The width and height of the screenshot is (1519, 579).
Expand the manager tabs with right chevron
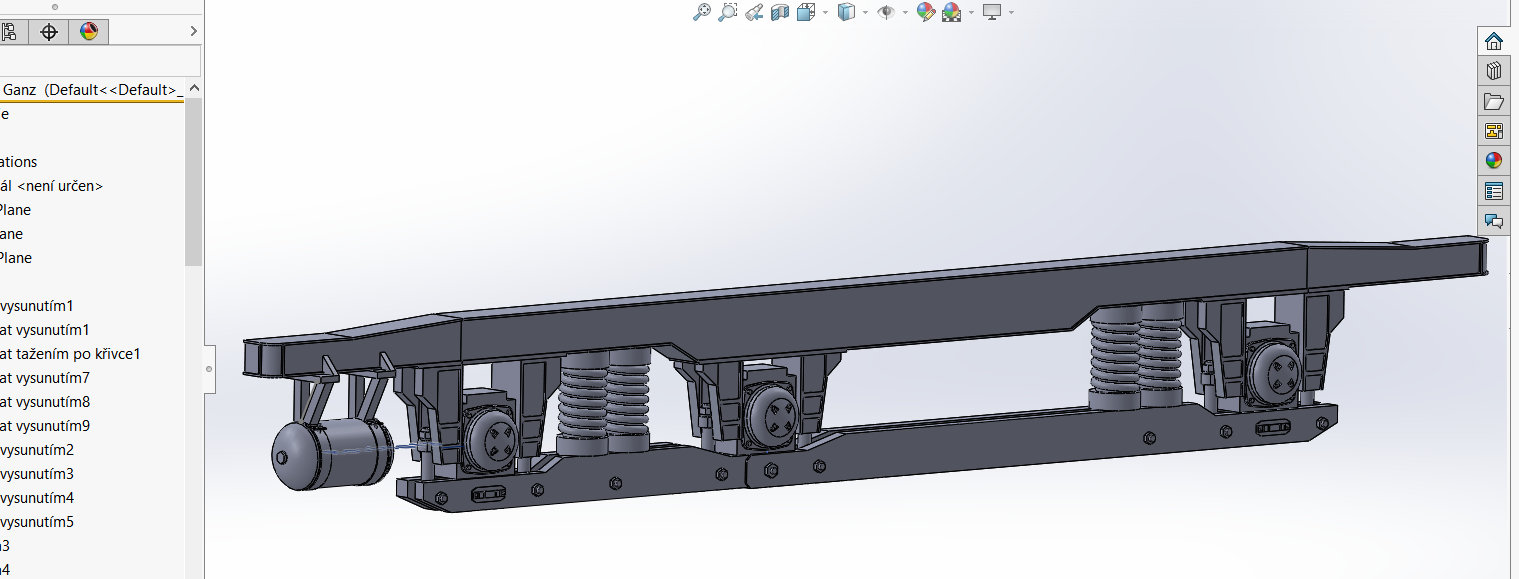[193, 32]
